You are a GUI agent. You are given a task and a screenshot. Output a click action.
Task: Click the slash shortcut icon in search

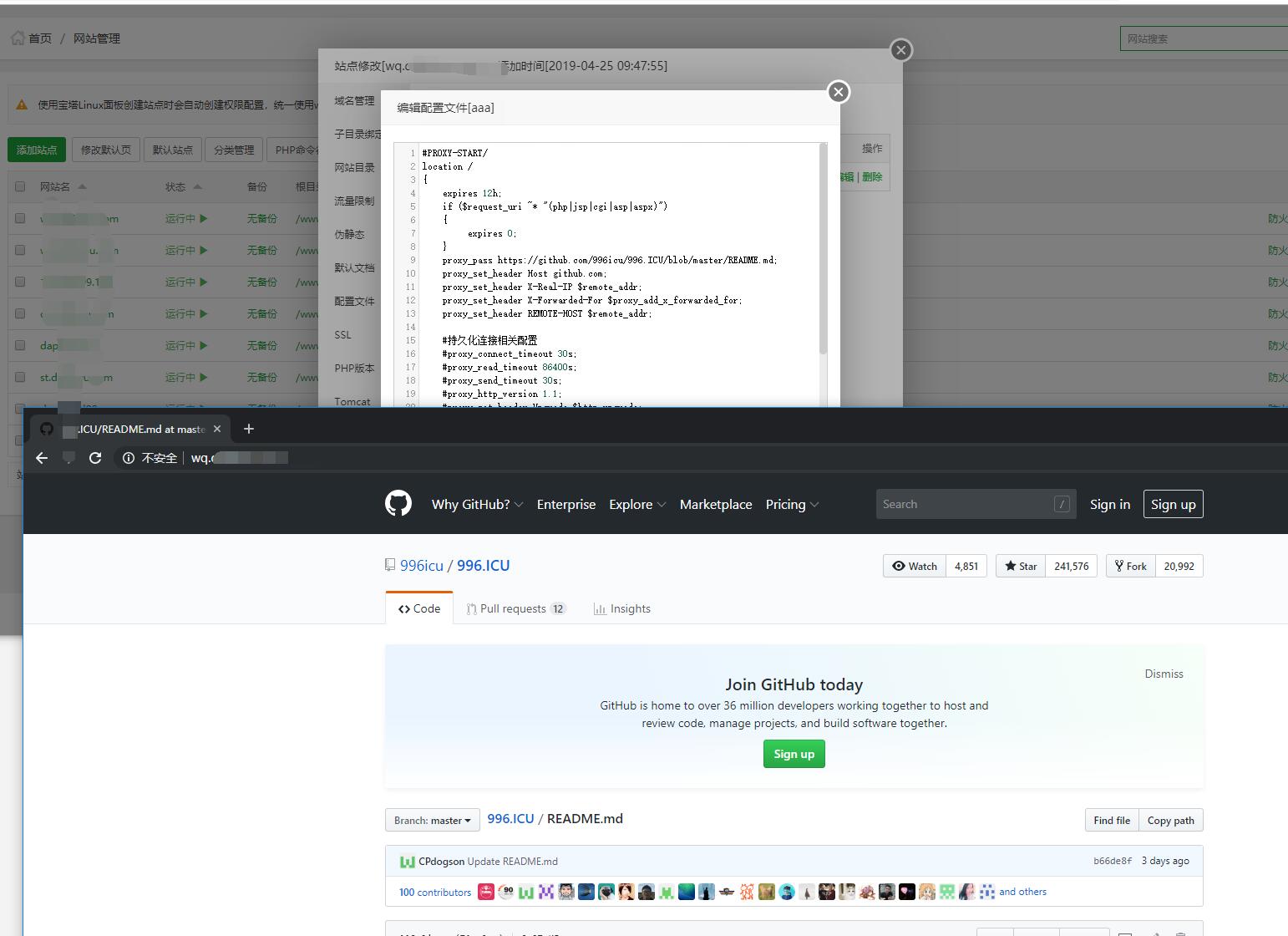pos(1062,504)
